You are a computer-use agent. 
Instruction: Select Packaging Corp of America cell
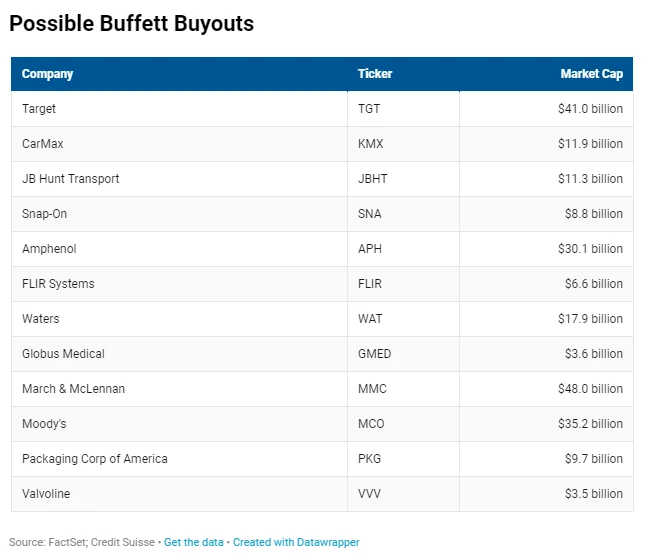(x=95, y=459)
